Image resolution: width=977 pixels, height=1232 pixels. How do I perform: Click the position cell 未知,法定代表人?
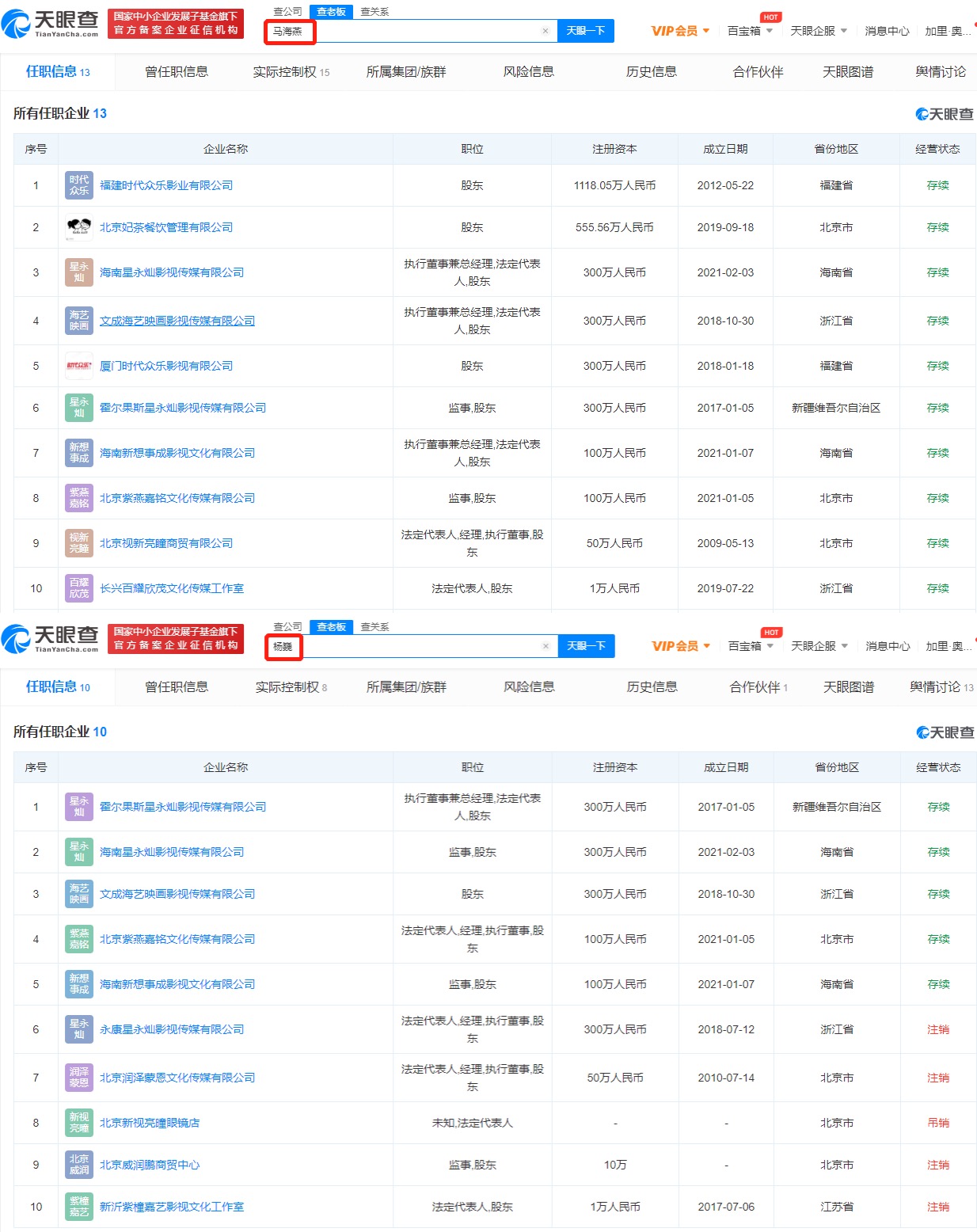(473, 1123)
